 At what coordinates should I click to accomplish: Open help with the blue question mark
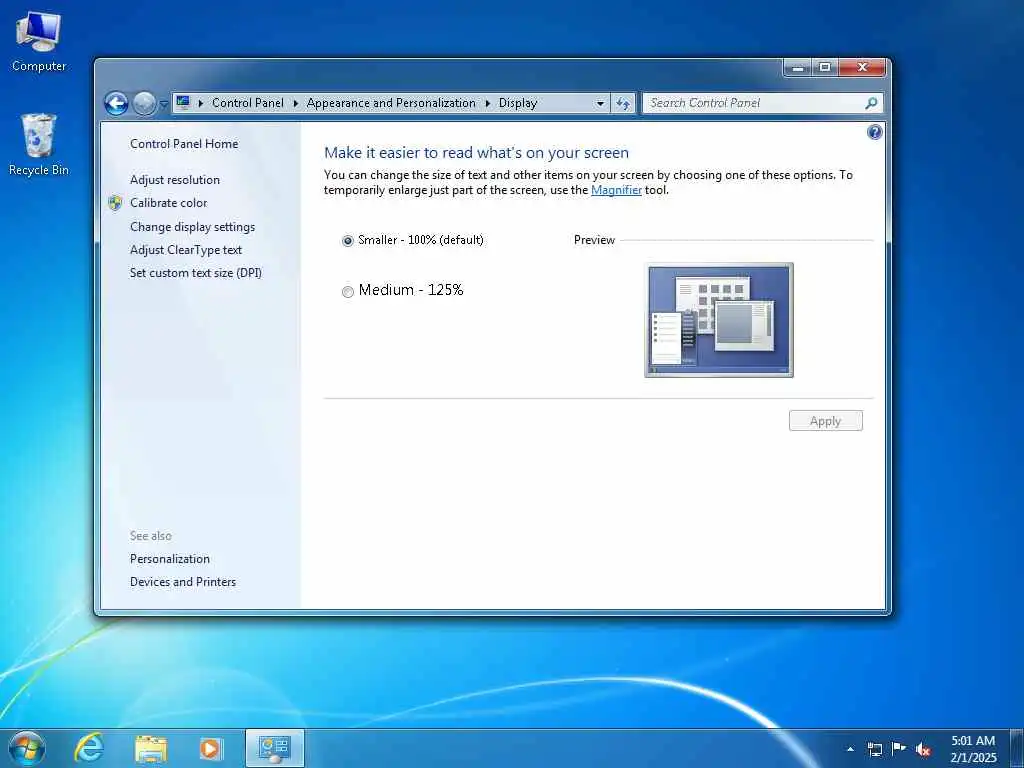(874, 133)
